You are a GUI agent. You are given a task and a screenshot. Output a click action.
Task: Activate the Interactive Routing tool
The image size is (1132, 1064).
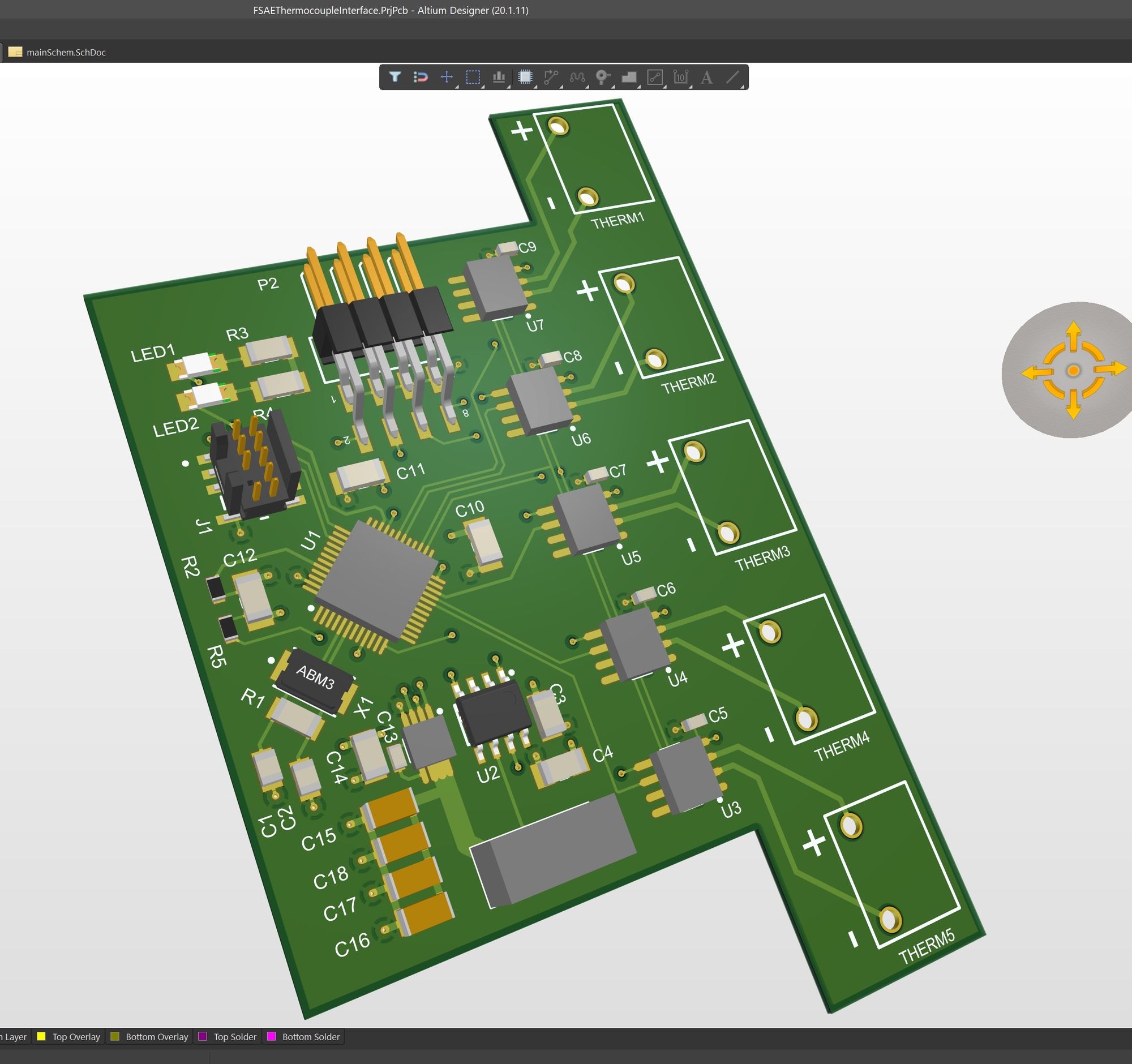click(551, 77)
